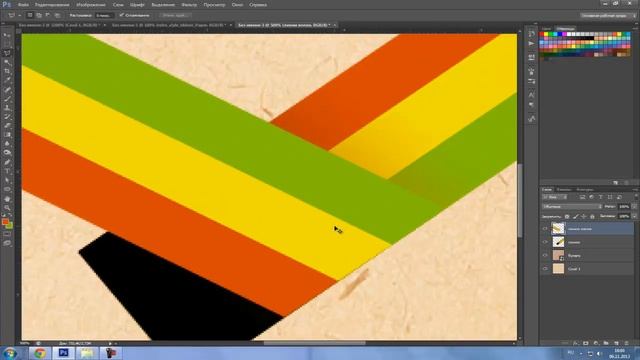Viewport: 640px width, 360px height.
Task: Select the Hand tool
Action: point(7,199)
